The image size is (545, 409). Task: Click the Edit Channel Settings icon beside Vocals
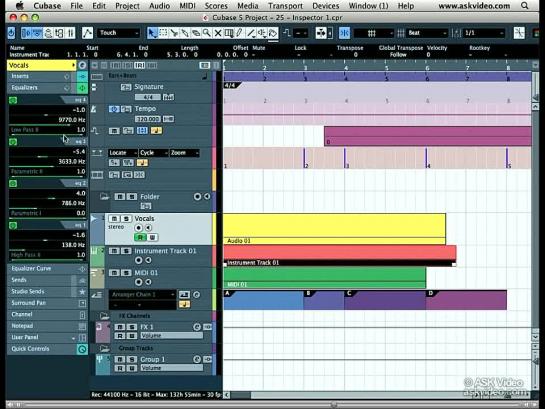tap(82, 65)
